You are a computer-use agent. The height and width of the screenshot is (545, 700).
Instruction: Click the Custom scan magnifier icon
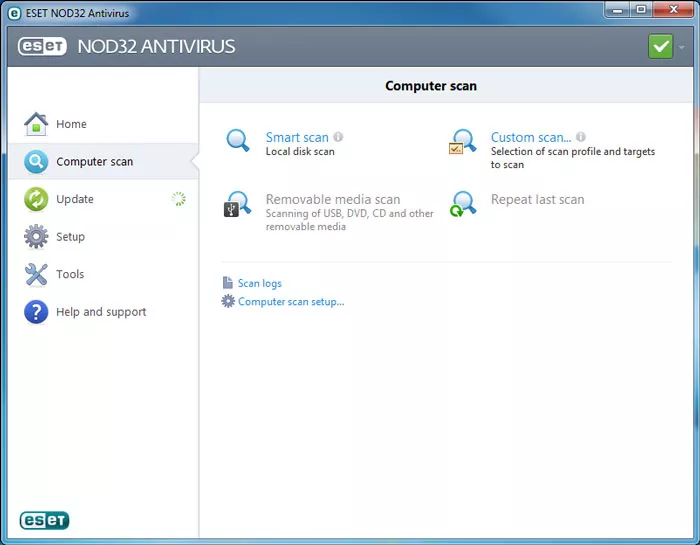[462, 142]
